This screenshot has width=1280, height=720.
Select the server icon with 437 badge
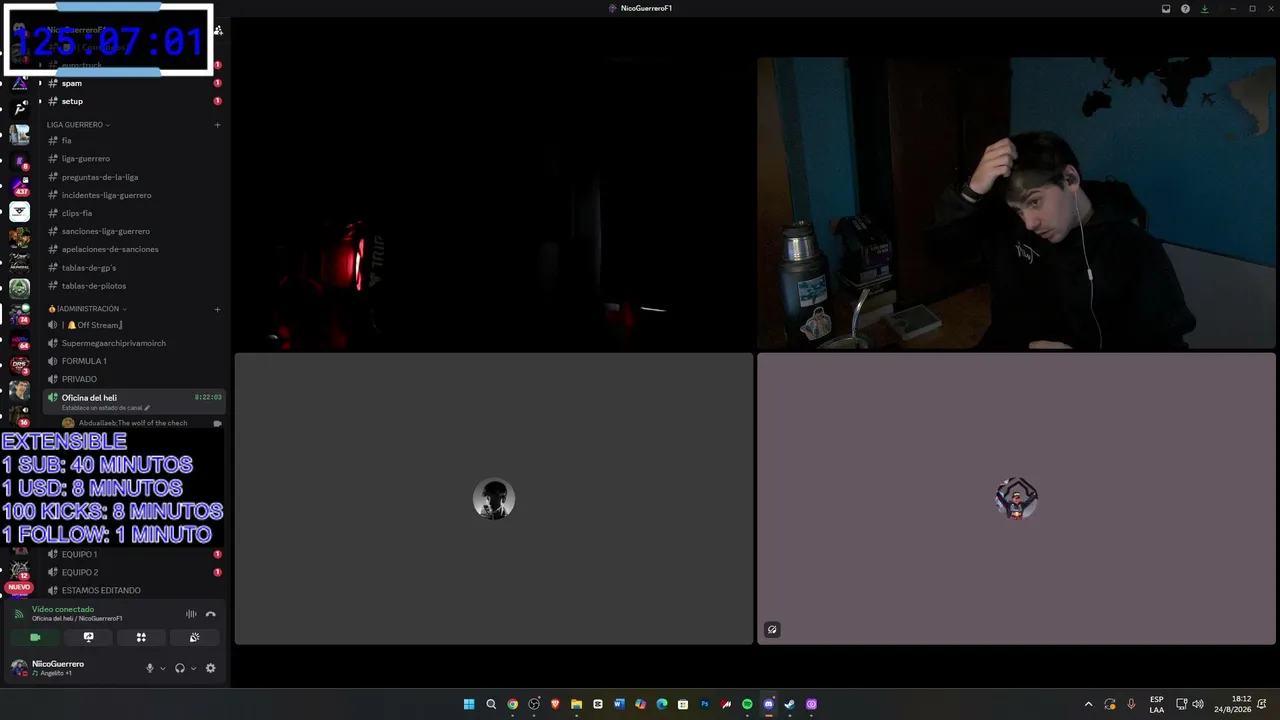[19, 185]
